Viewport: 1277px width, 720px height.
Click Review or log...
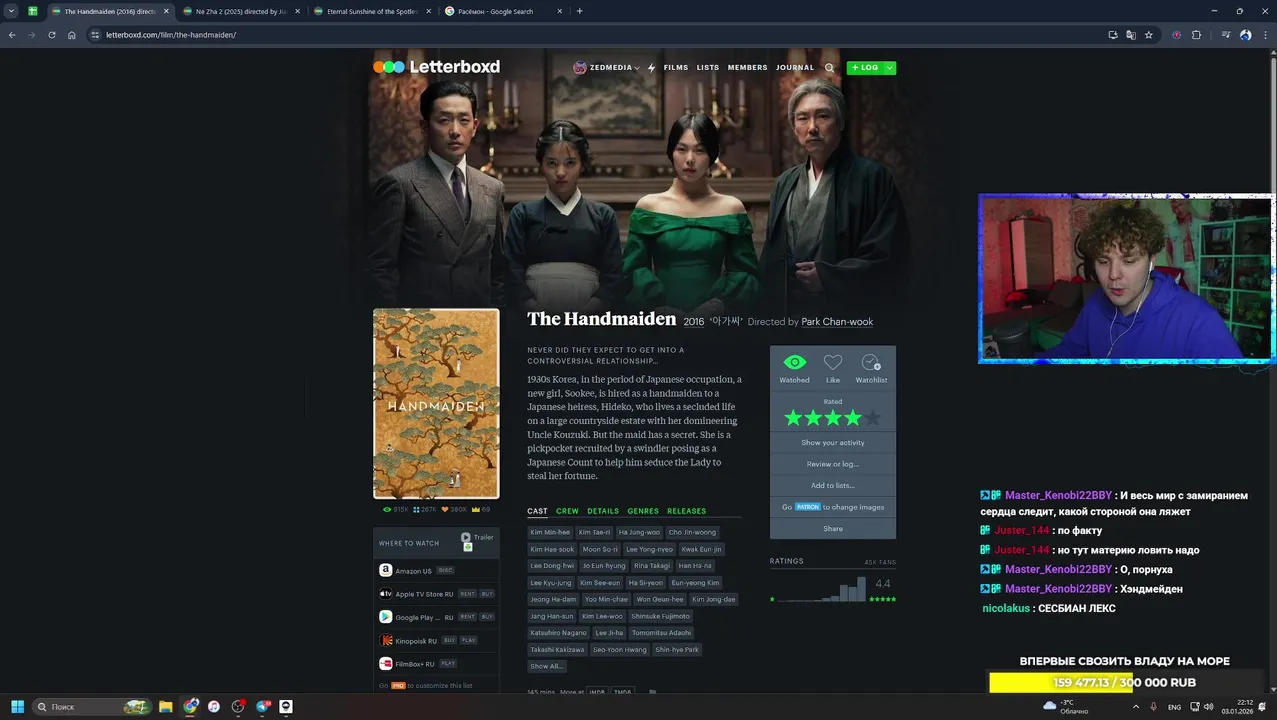tap(833, 464)
